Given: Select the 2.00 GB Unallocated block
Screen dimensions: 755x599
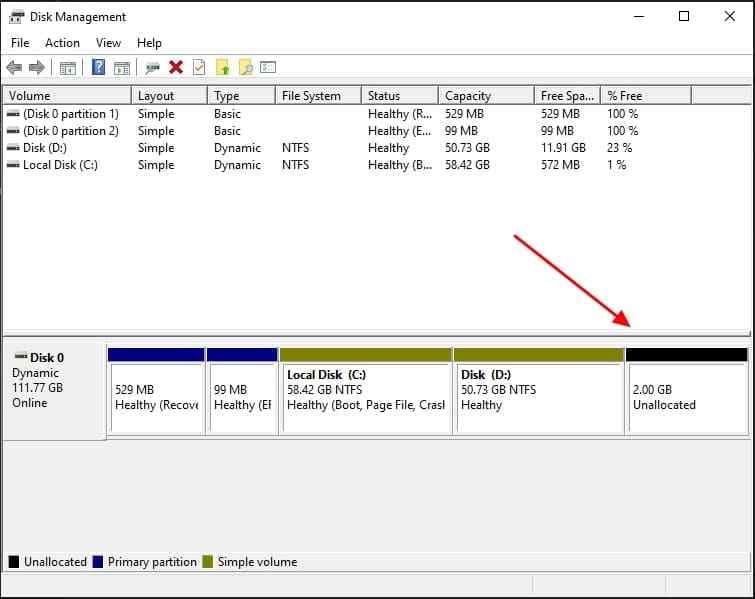Looking at the screenshot, I should [x=687, y=391].
